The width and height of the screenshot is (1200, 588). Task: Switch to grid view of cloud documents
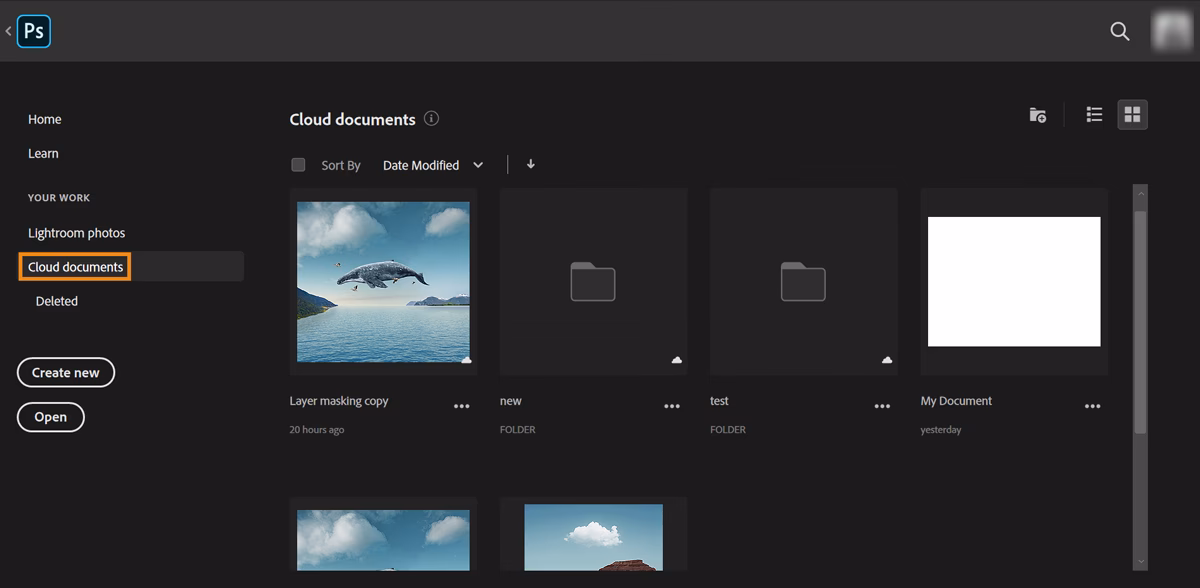coord(1132,114)
